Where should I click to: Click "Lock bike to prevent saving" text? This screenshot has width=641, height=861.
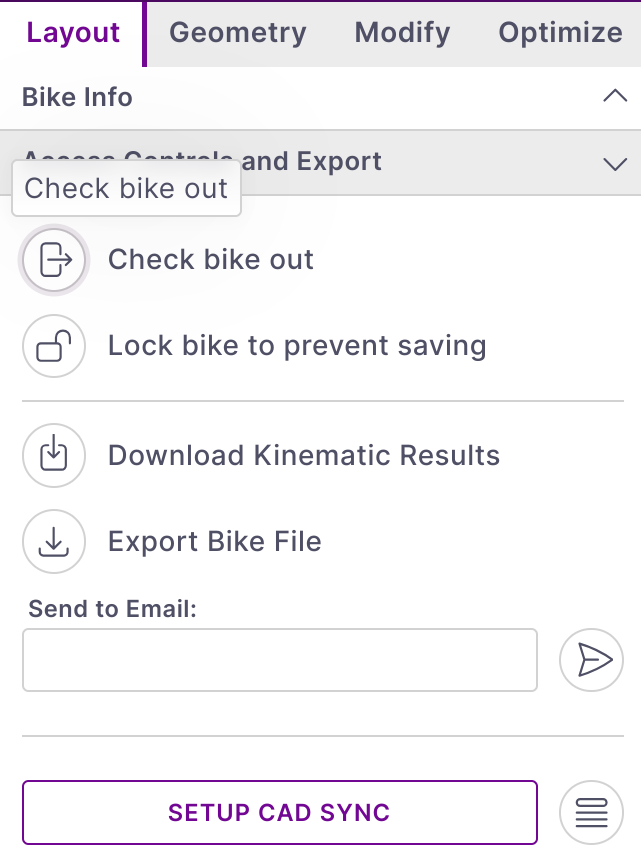pyautogui.click(x=297, y=346)
